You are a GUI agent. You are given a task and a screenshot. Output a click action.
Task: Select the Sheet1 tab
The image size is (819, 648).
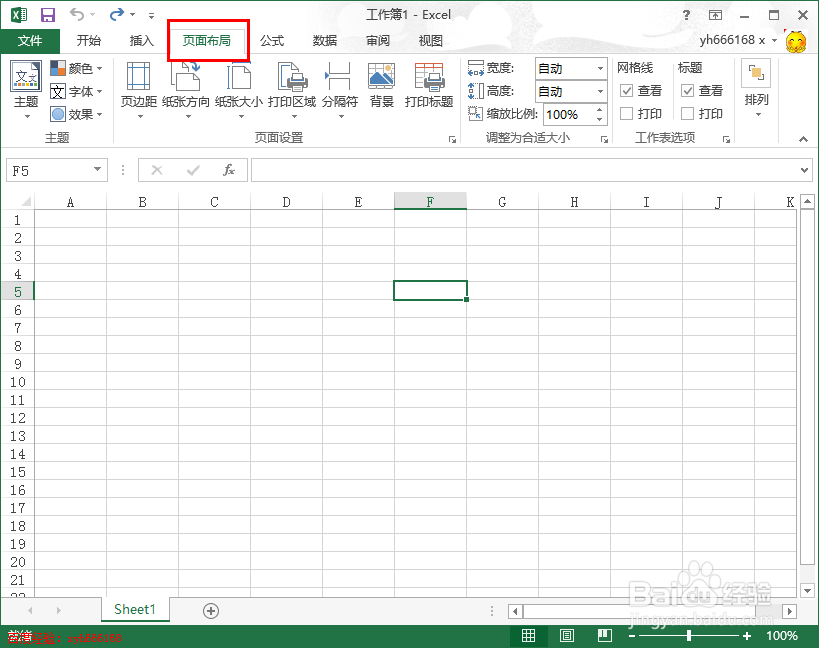click(x=135, y=609)
